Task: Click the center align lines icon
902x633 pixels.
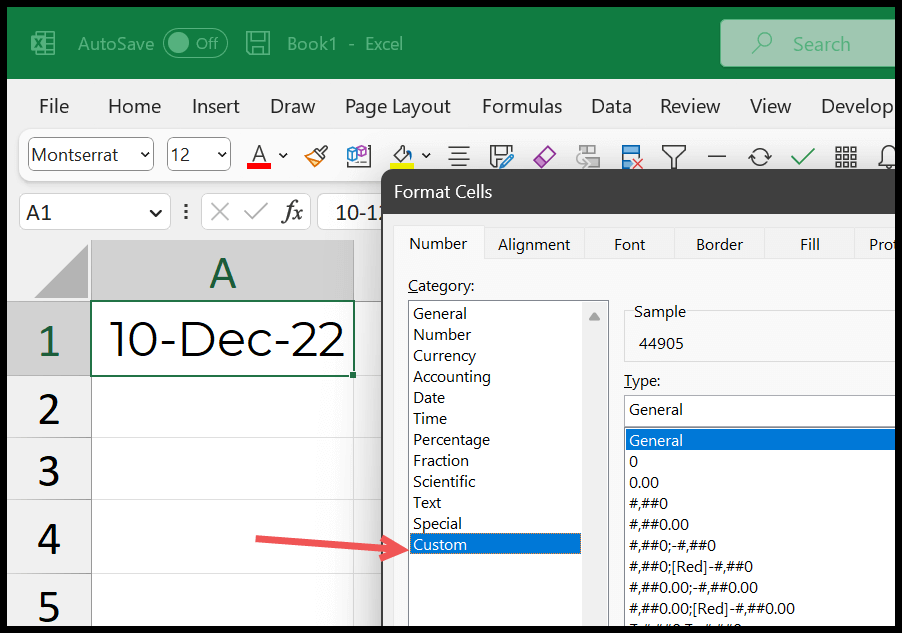Action: (459, 156)
